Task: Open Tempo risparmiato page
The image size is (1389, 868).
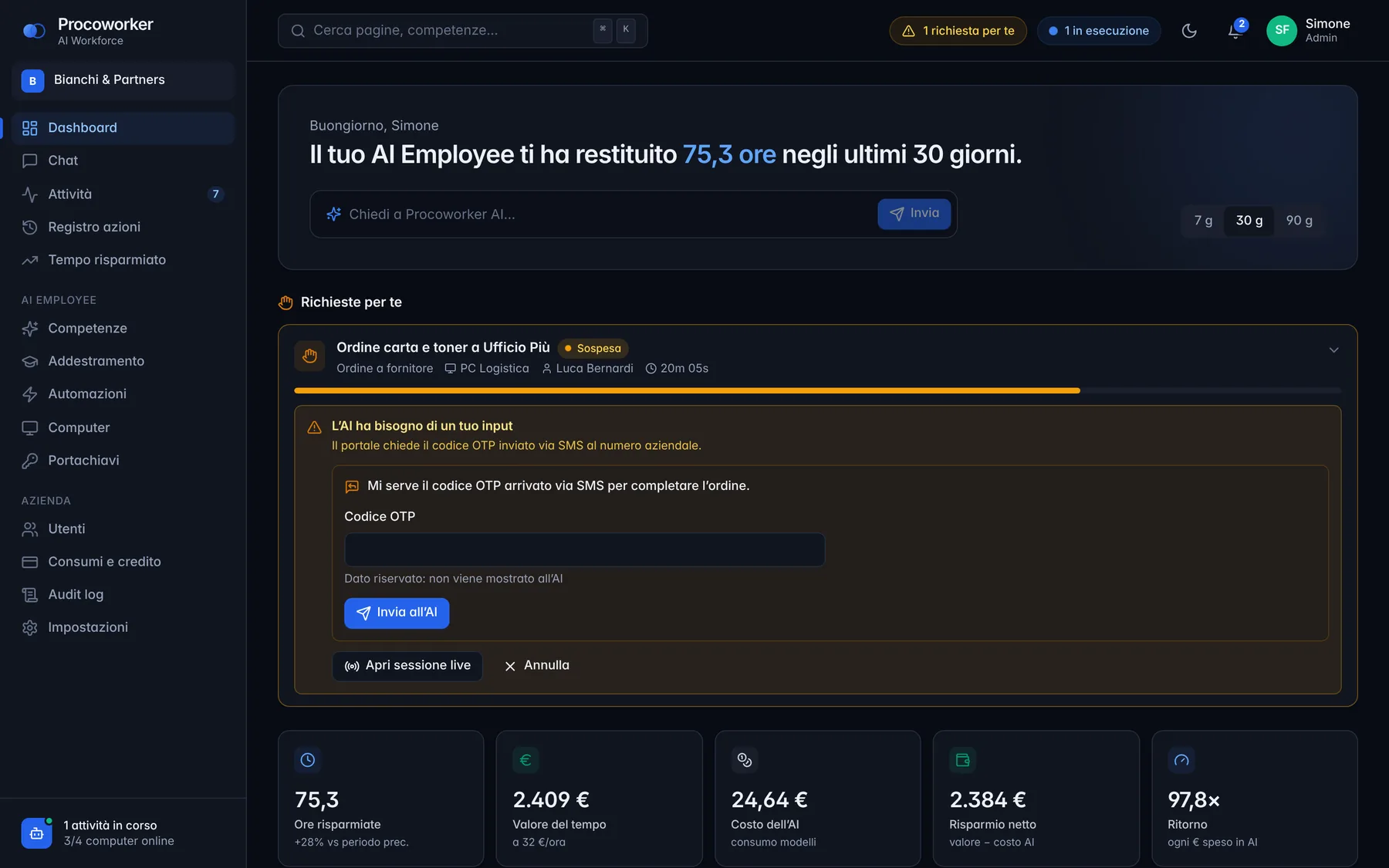Action: [x=123, y=260]
